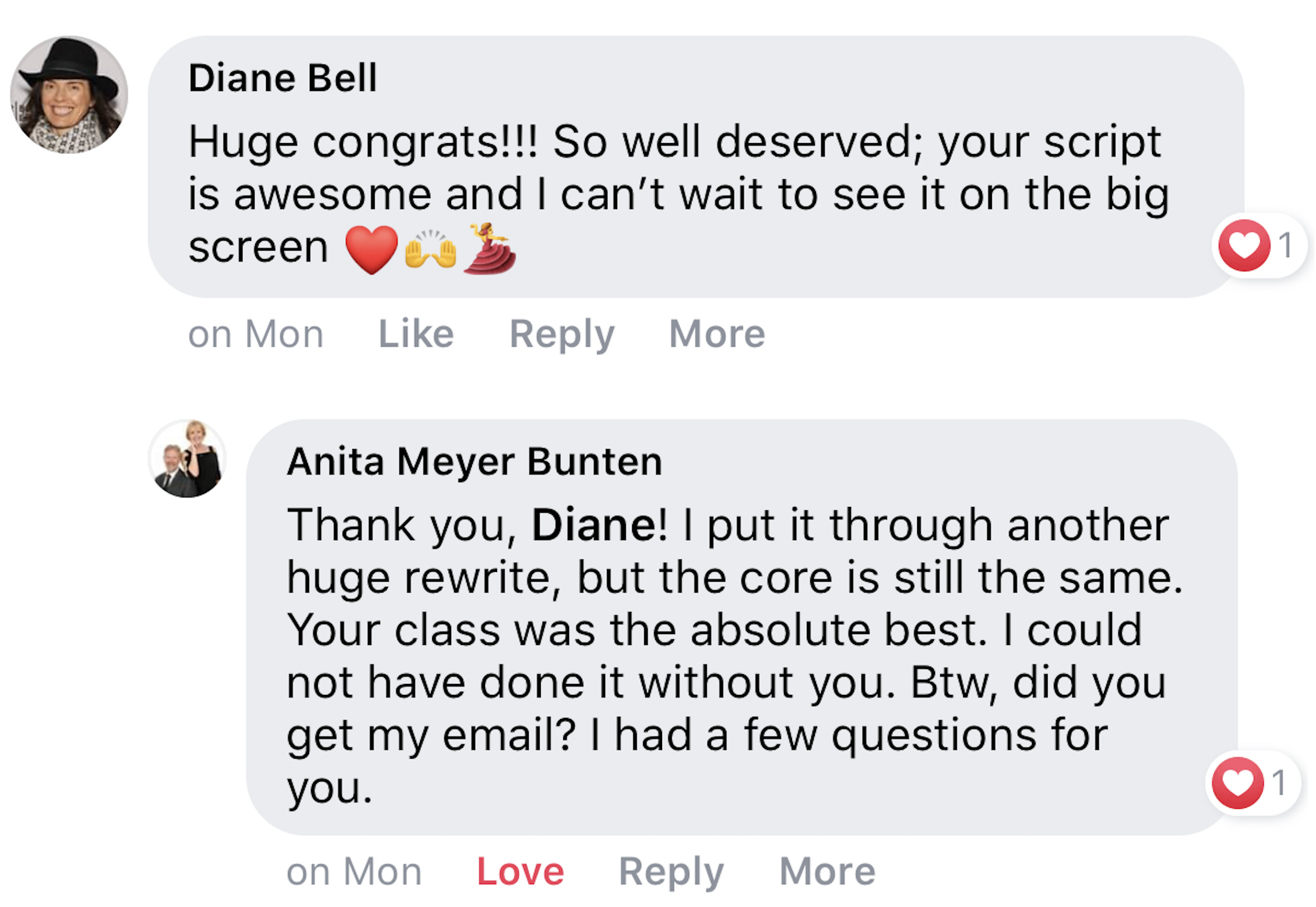Click the heart reaction icon on Anita's reply
The height and width of the screenshot is (907, 1316).
(x=1237, y=782)
